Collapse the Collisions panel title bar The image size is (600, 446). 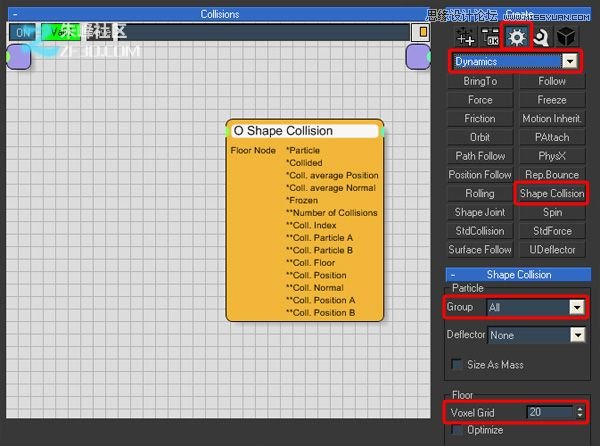15,15
